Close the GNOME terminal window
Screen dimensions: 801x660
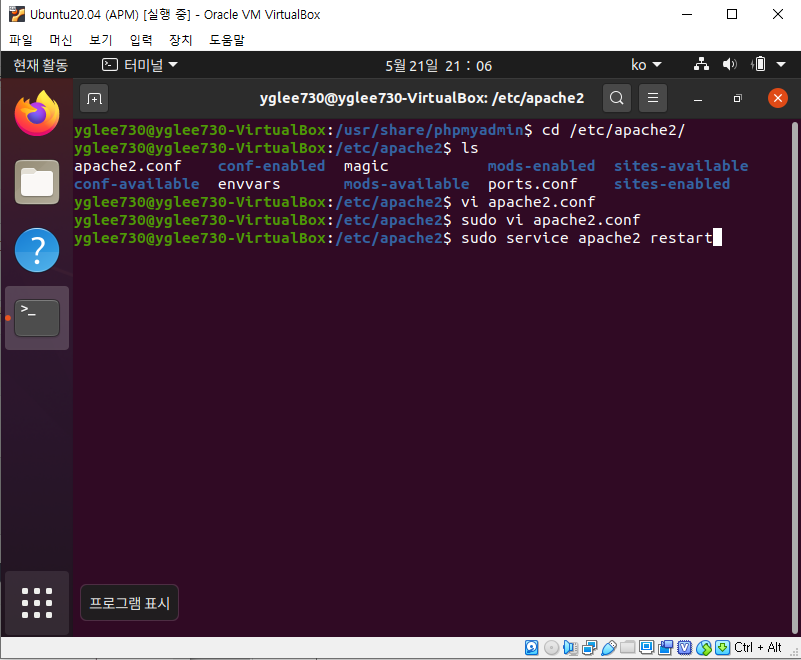778,98
